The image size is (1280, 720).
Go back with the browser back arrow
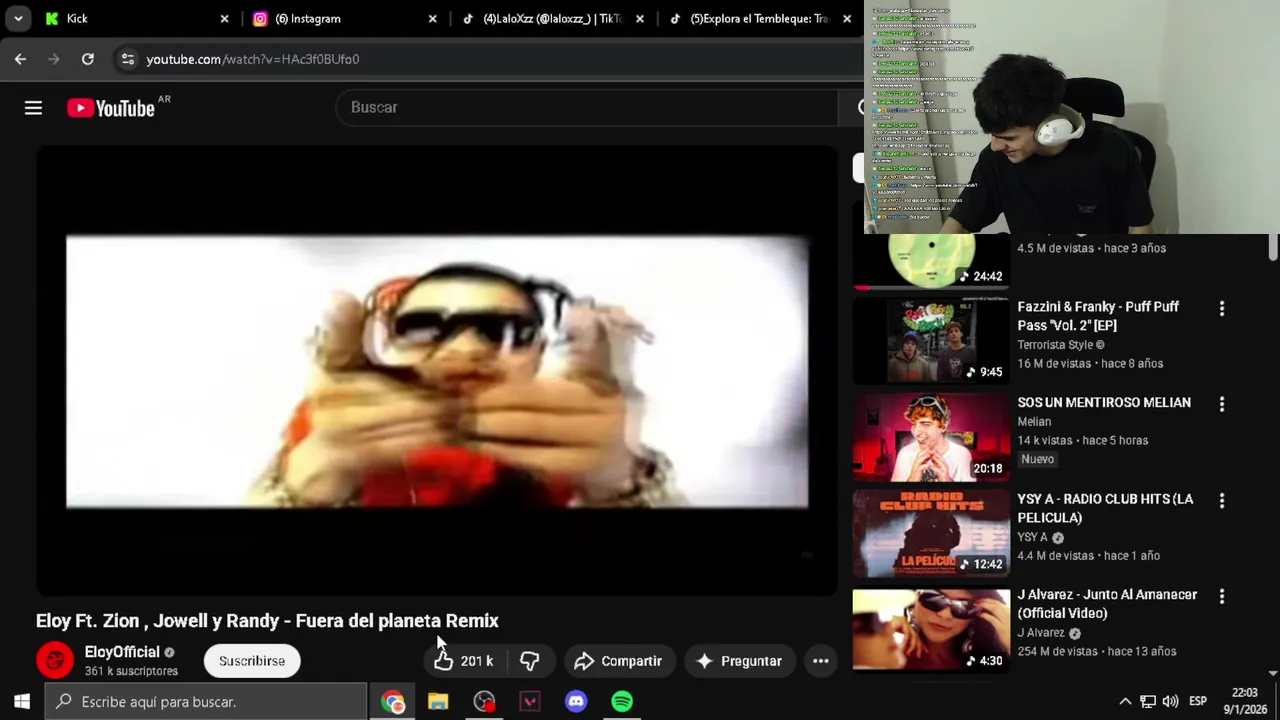[20, 59]
